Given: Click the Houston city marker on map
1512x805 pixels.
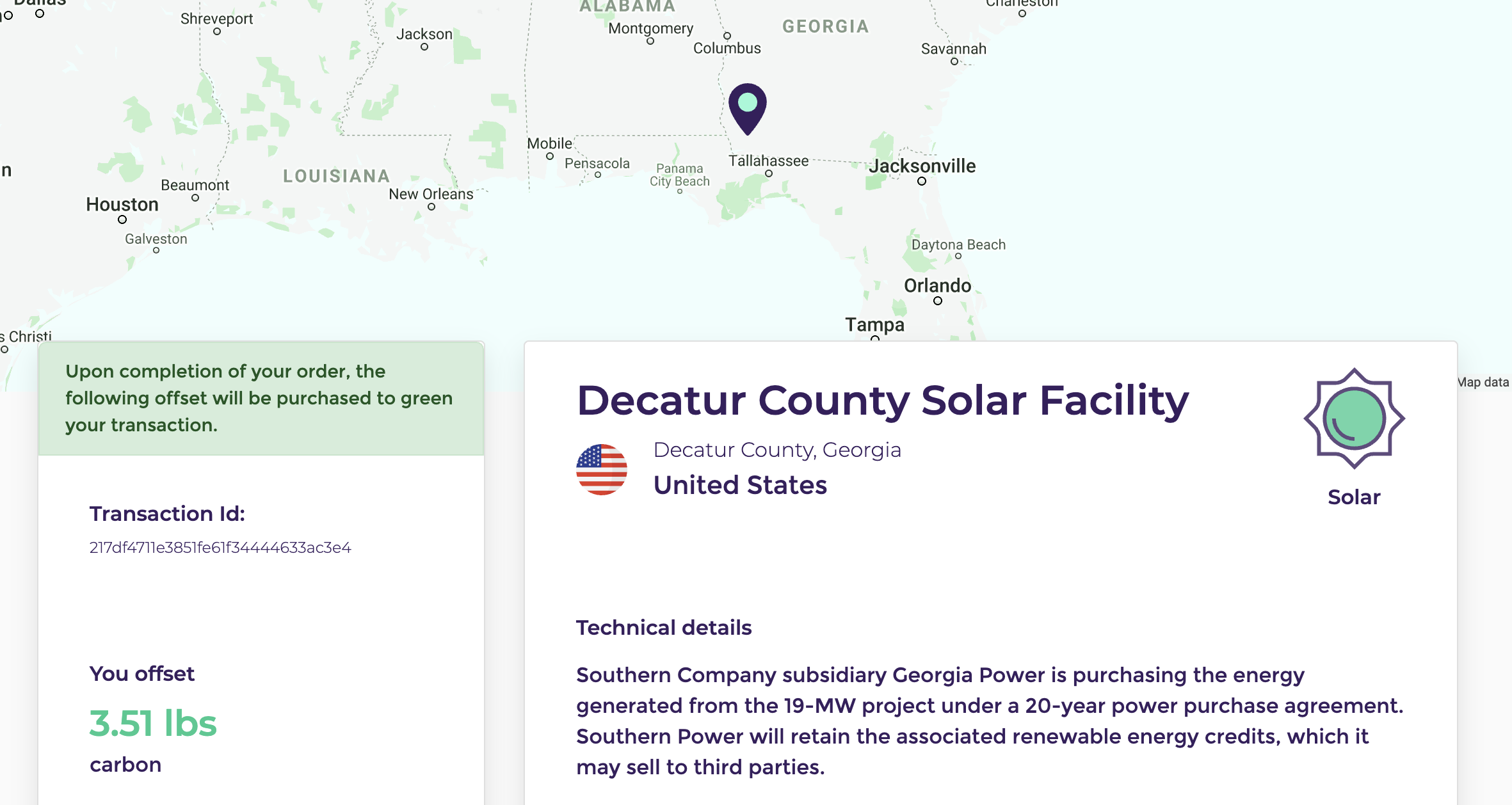Looking at the screenshot, I should tap(122, 219).
